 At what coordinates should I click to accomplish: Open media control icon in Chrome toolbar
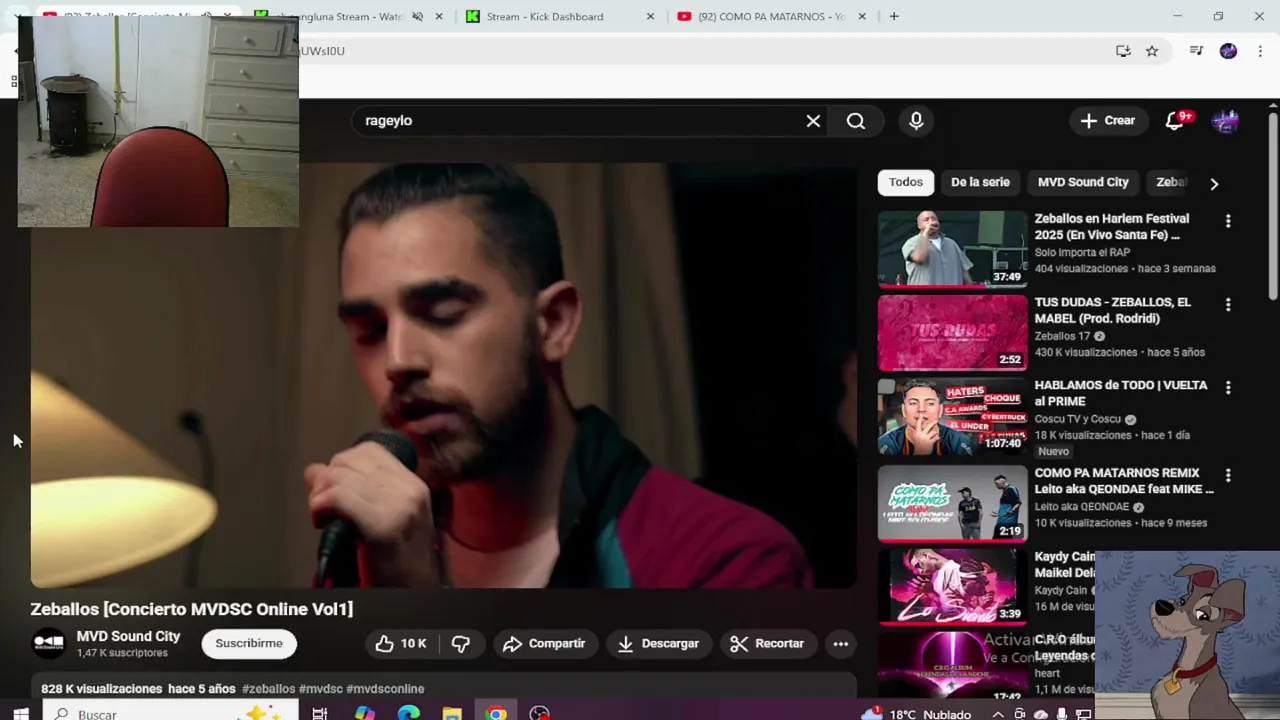[x=1196, y=51]
